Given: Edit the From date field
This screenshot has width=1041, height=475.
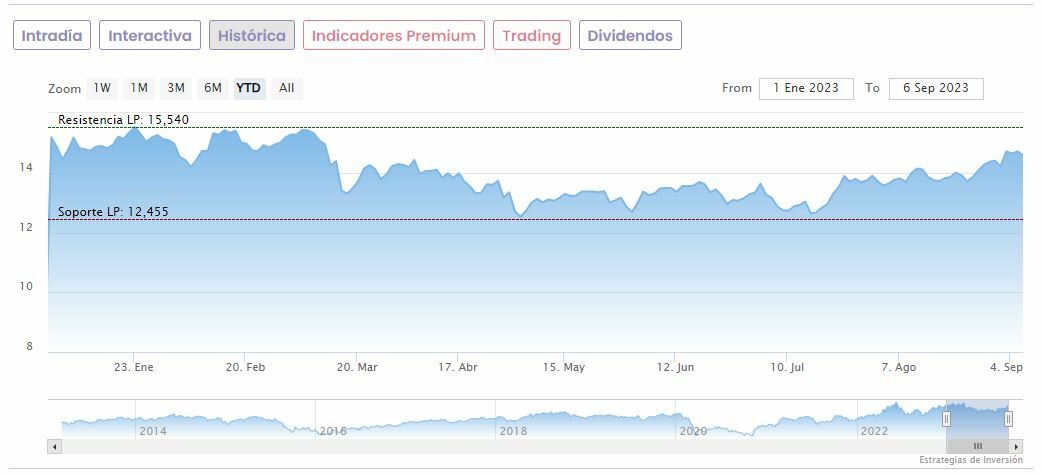Looking at the screenshot, I should pos(806,88).
